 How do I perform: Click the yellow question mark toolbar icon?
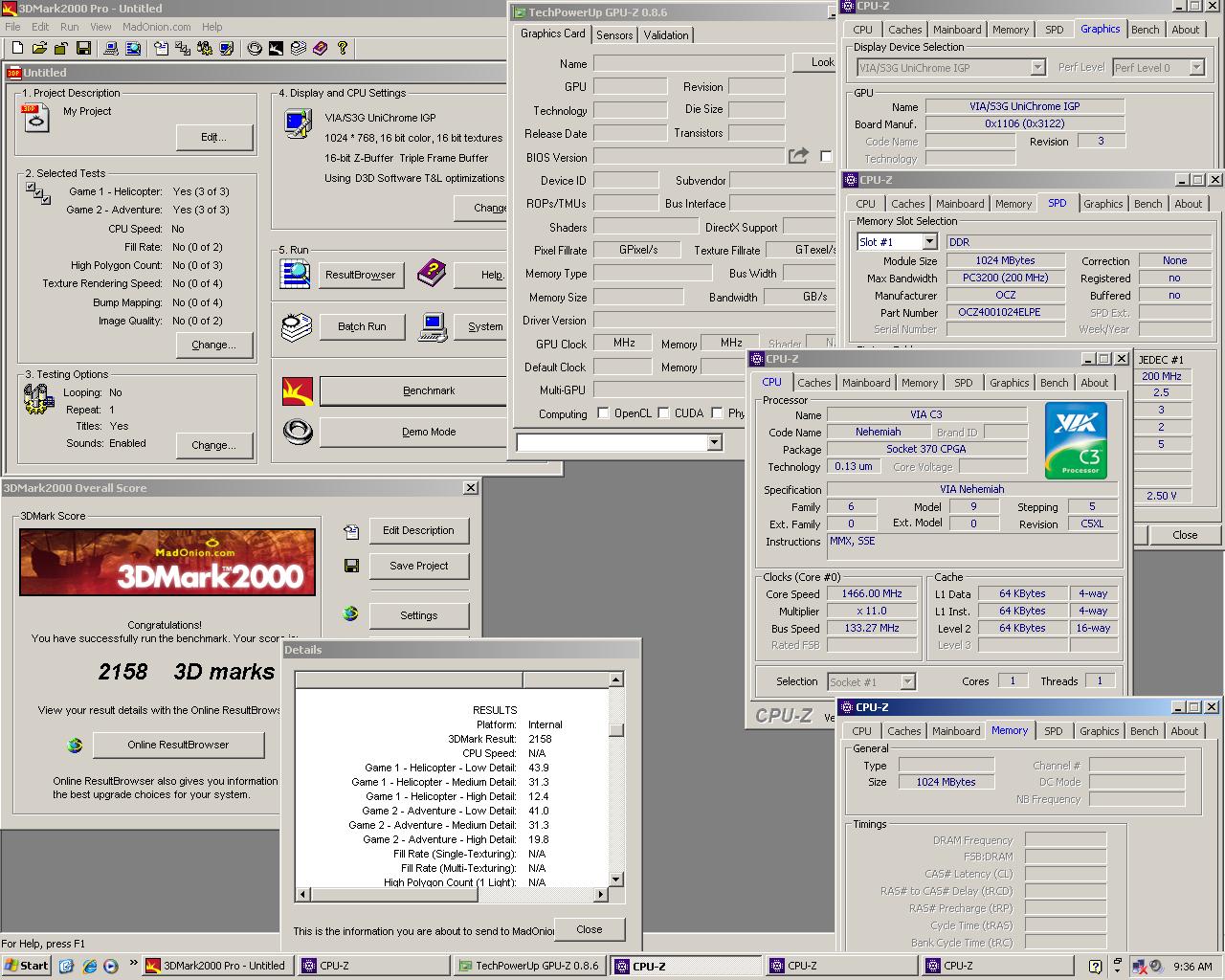point(342,48)
